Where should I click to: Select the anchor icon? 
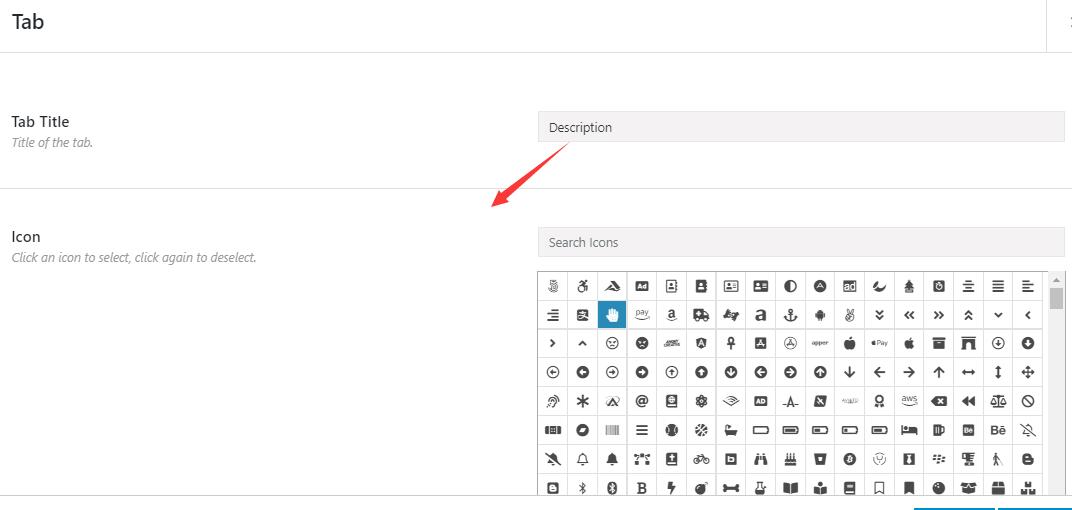coord(790,314)
